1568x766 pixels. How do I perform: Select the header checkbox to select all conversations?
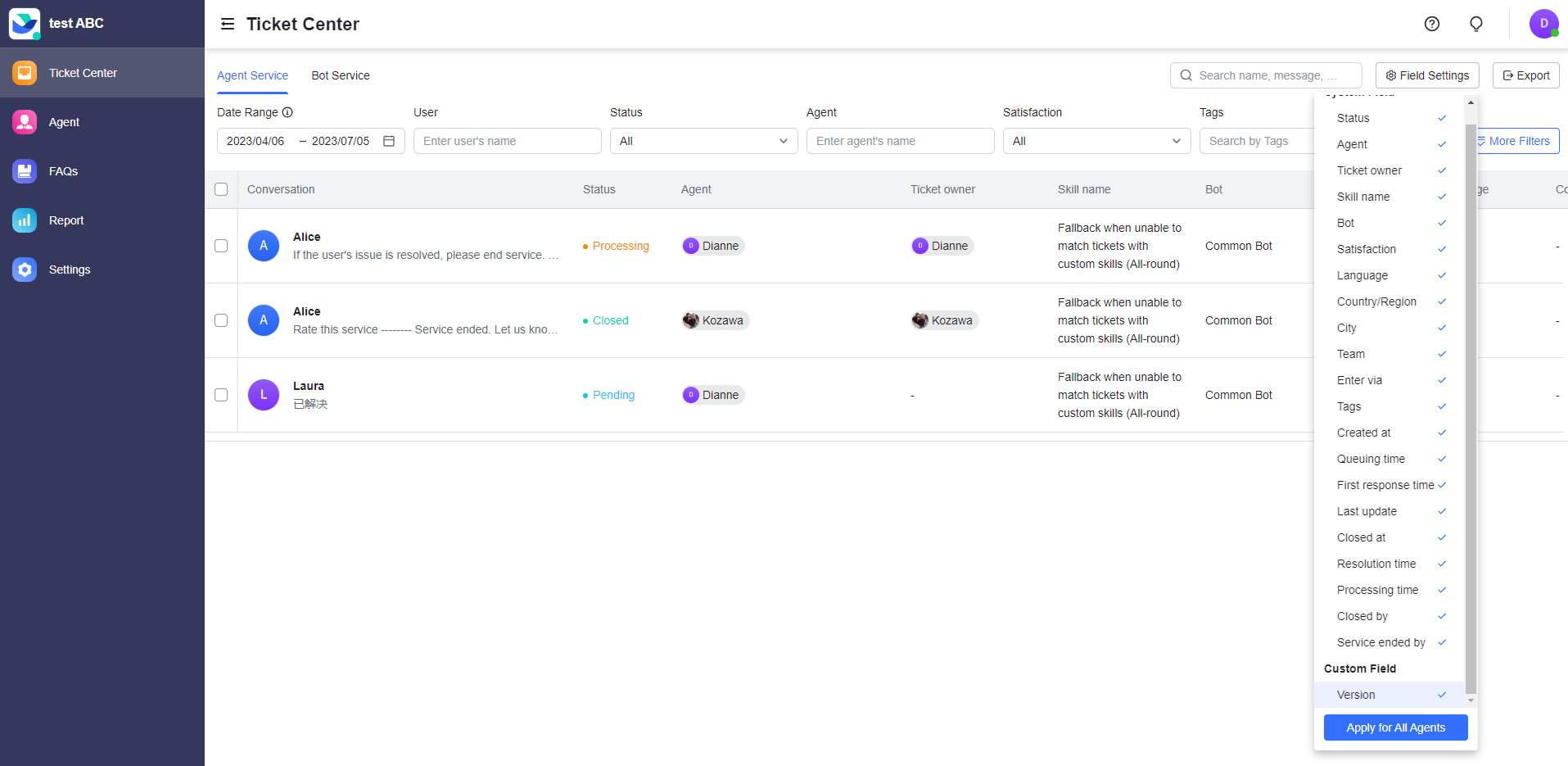coord(221,189)
